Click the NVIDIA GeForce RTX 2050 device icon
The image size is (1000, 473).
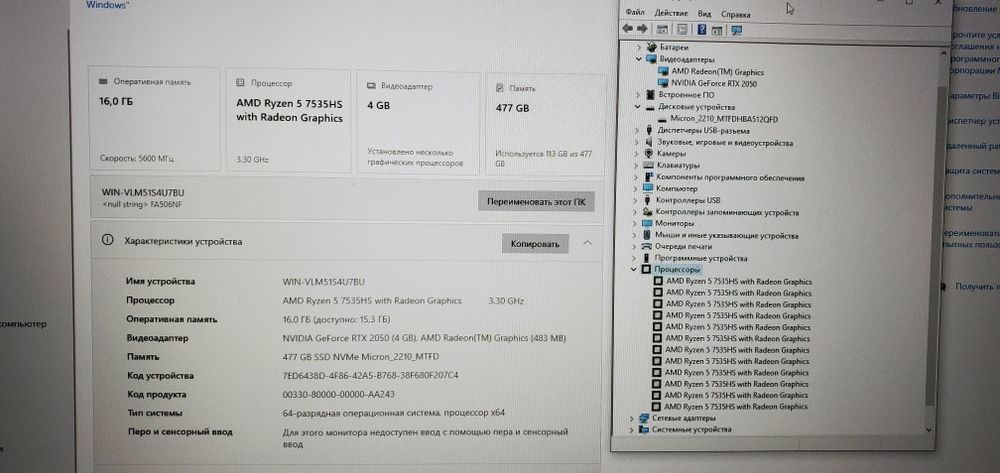click(x=663, y=83)
